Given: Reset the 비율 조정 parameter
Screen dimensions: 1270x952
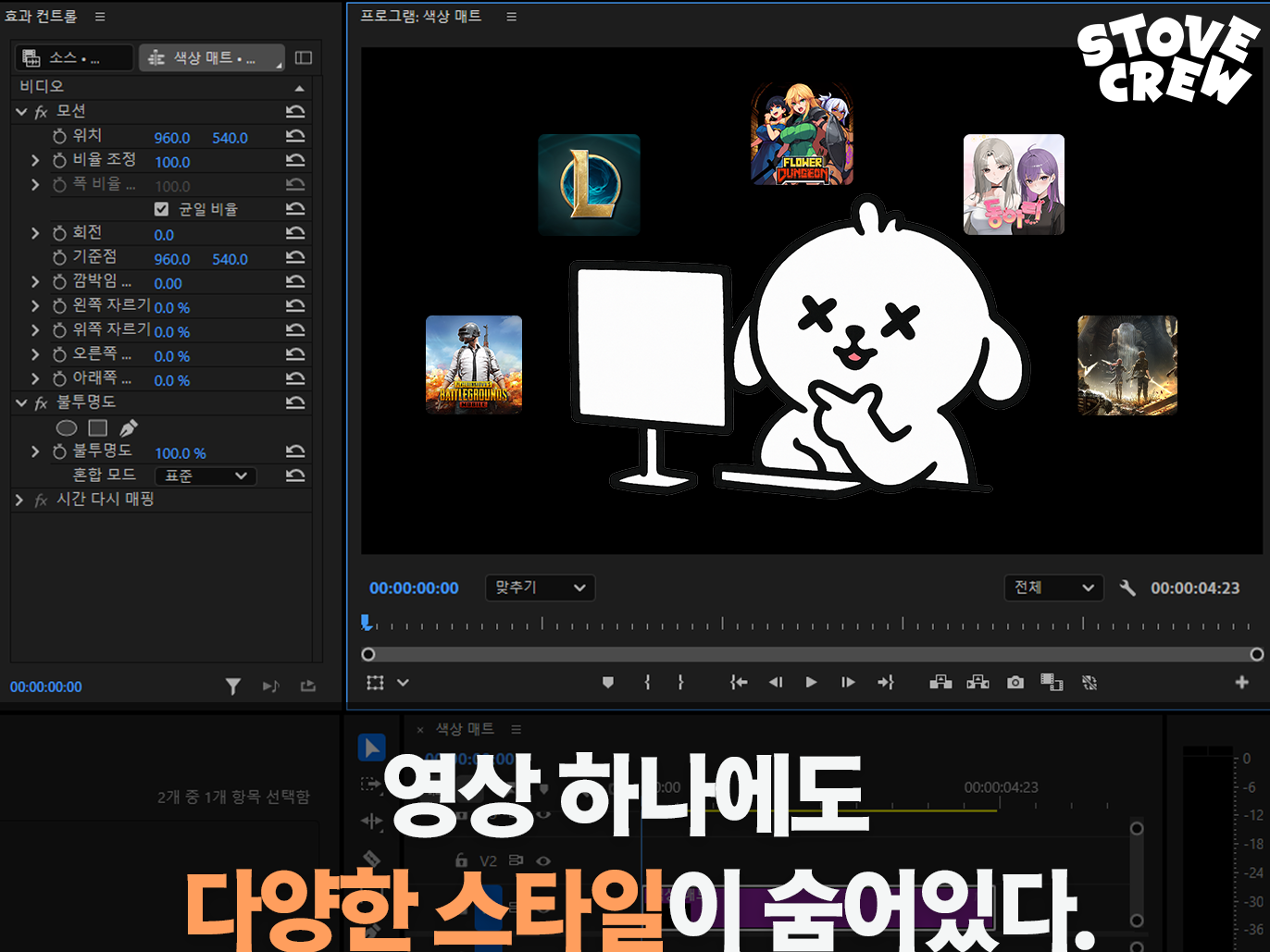Looking at the screenshot, I should [x=295, y=160].
